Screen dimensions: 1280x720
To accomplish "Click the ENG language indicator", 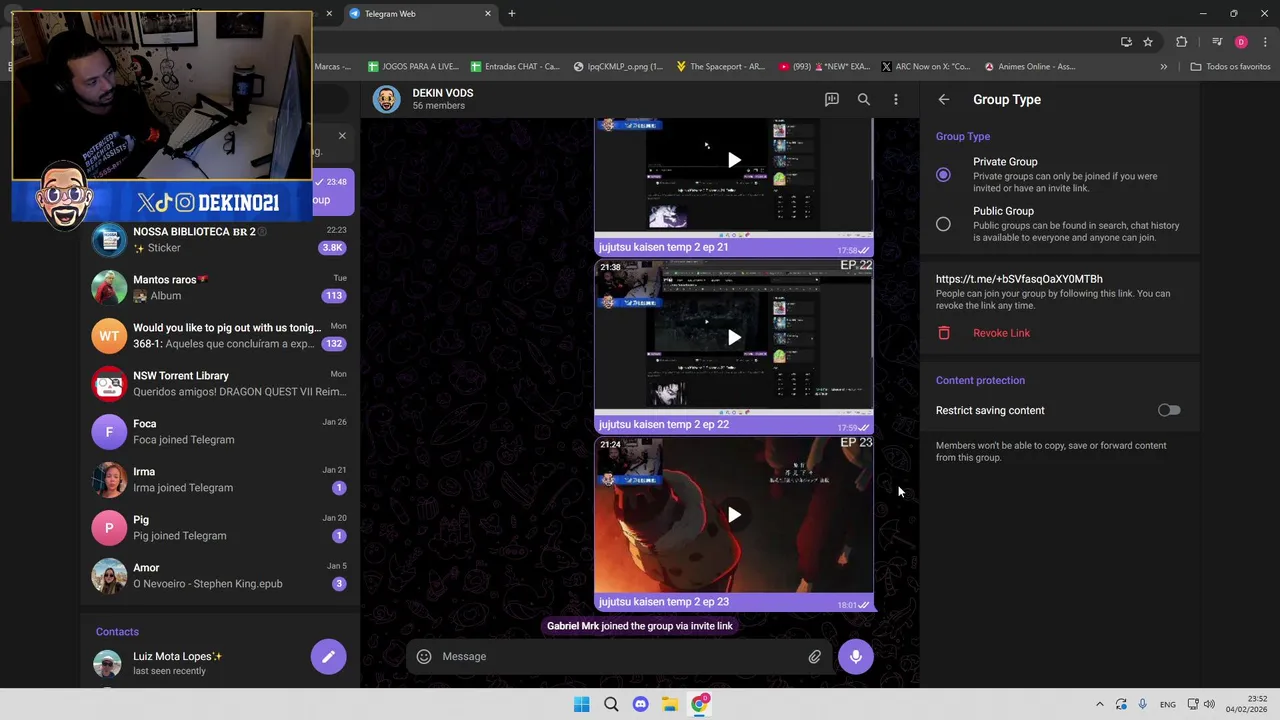I will pos(1168,704).
